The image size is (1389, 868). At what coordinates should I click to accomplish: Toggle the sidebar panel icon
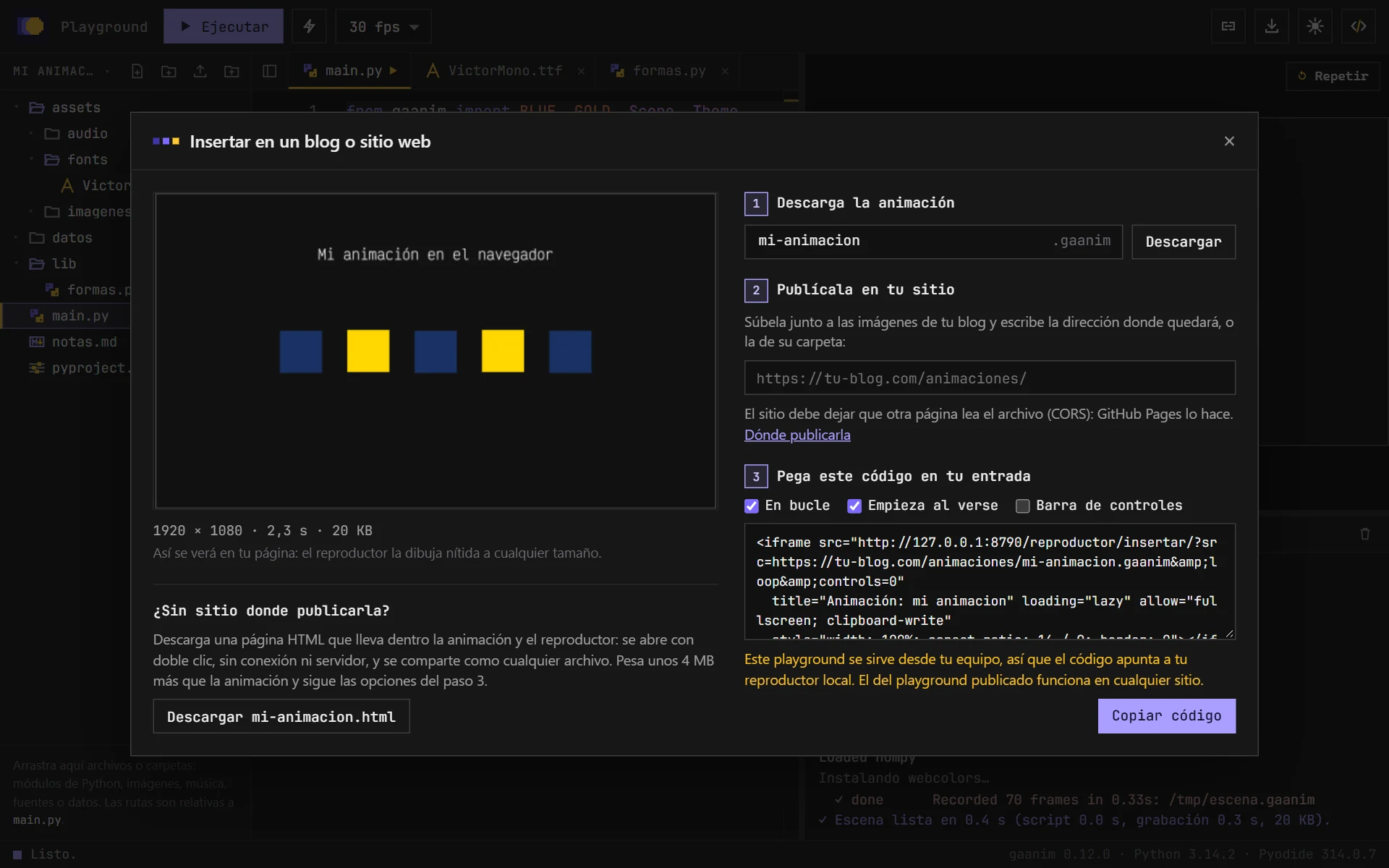click(269, 71)
